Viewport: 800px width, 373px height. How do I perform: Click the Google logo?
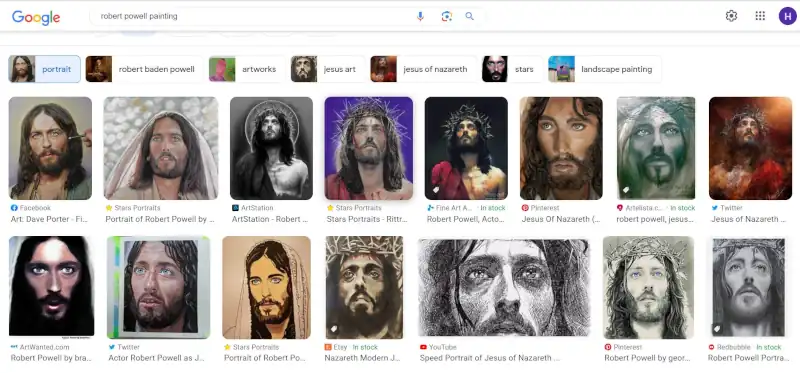click(36, 17)
